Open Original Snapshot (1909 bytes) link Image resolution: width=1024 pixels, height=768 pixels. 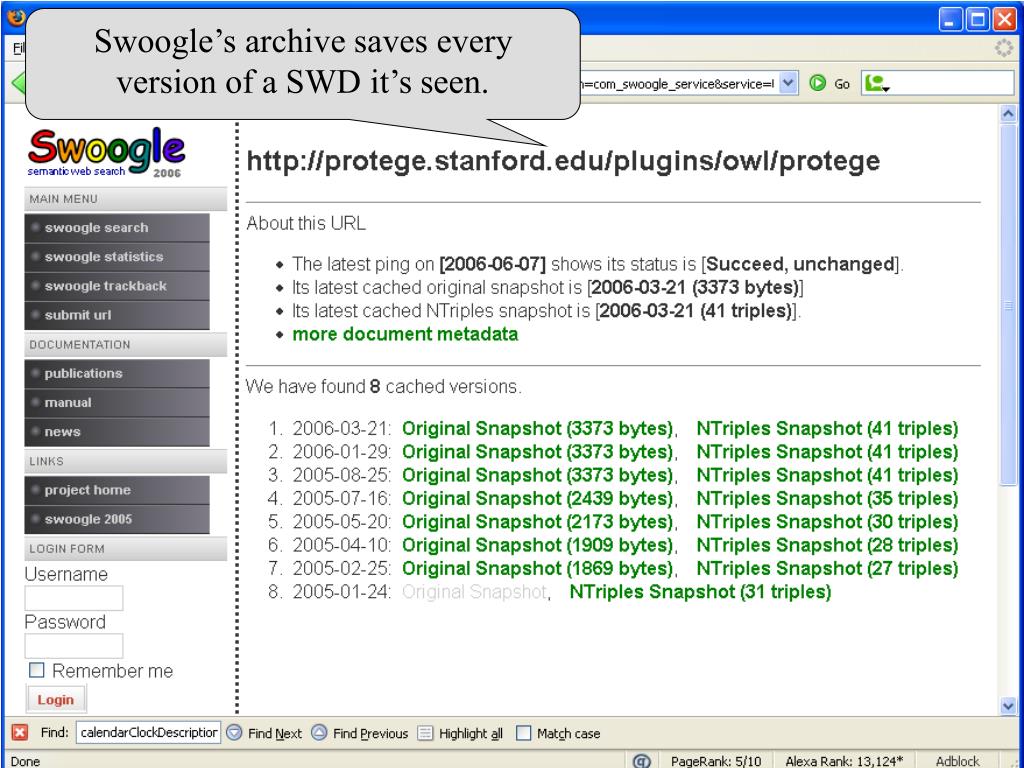pos(537,545)
